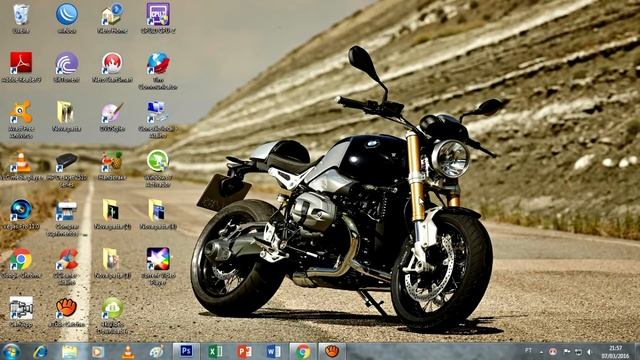
Task: Open the Windows Start menu orb
Action: pyautogui.click(x=11, y=351)
